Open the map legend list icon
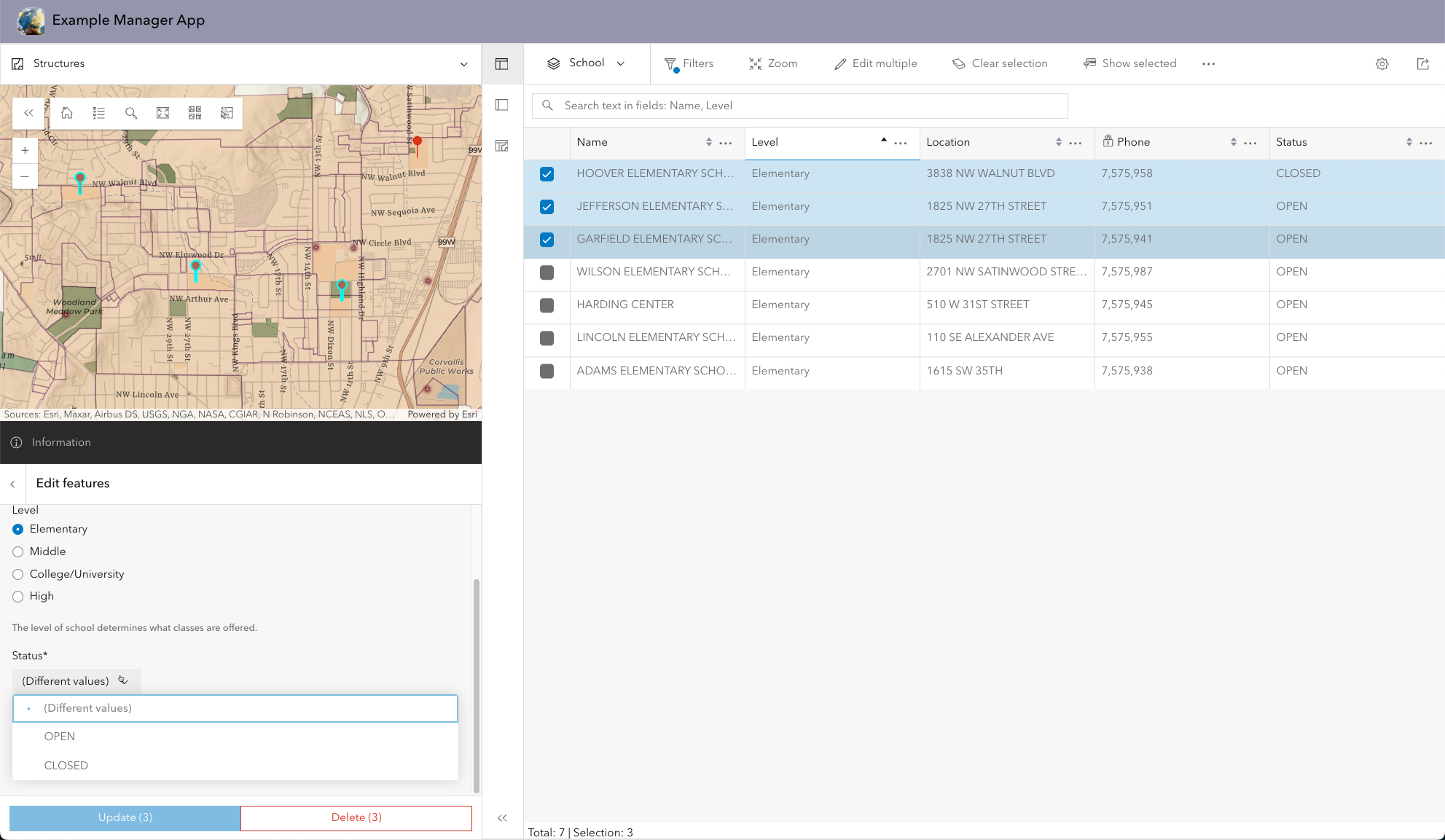 point(99,113)
